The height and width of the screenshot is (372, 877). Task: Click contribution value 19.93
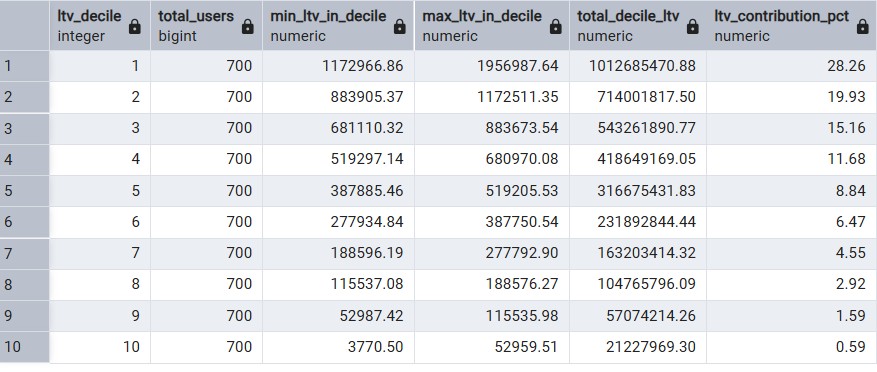[x=846, y=97]
